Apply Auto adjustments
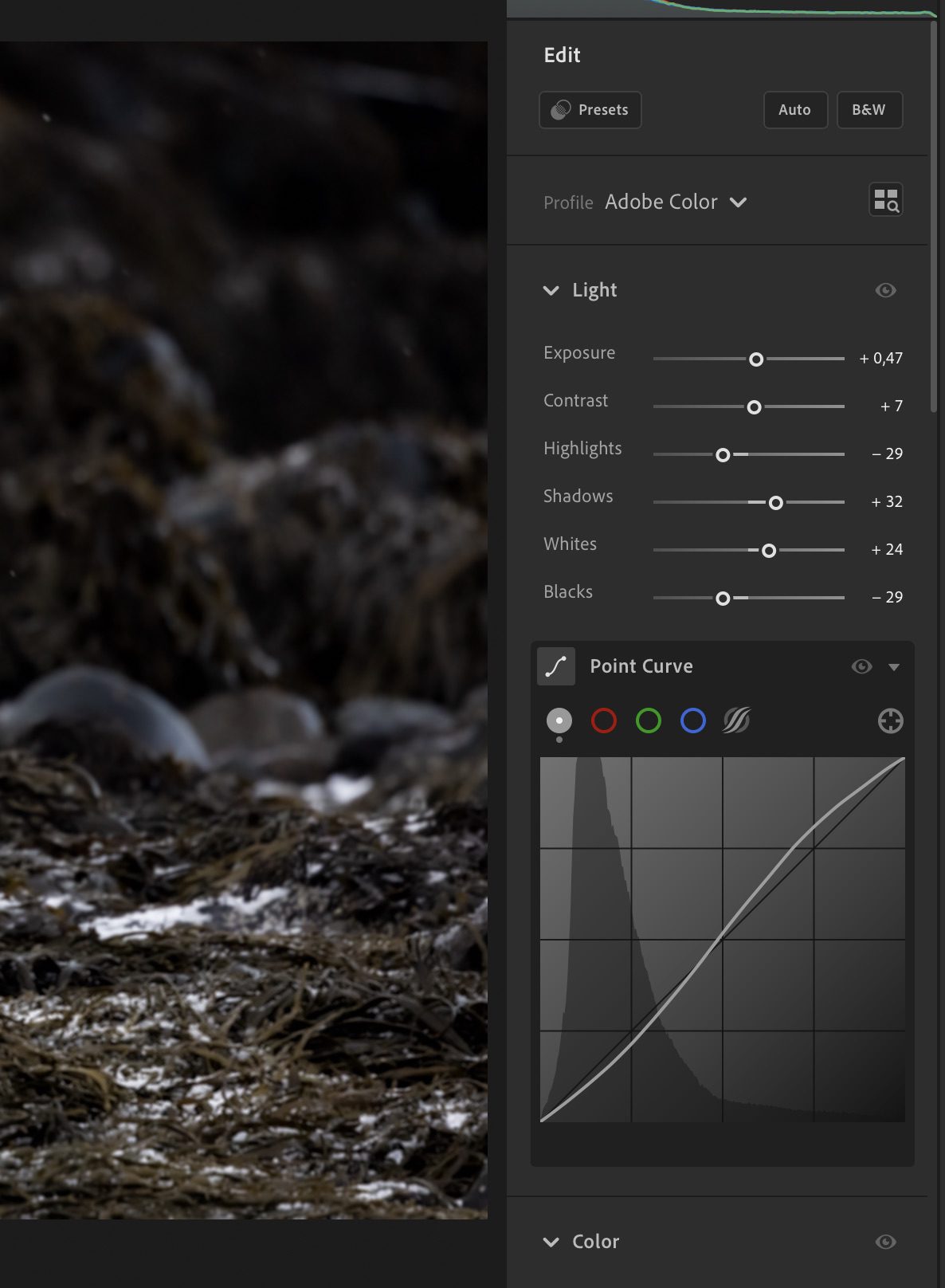 794,110
